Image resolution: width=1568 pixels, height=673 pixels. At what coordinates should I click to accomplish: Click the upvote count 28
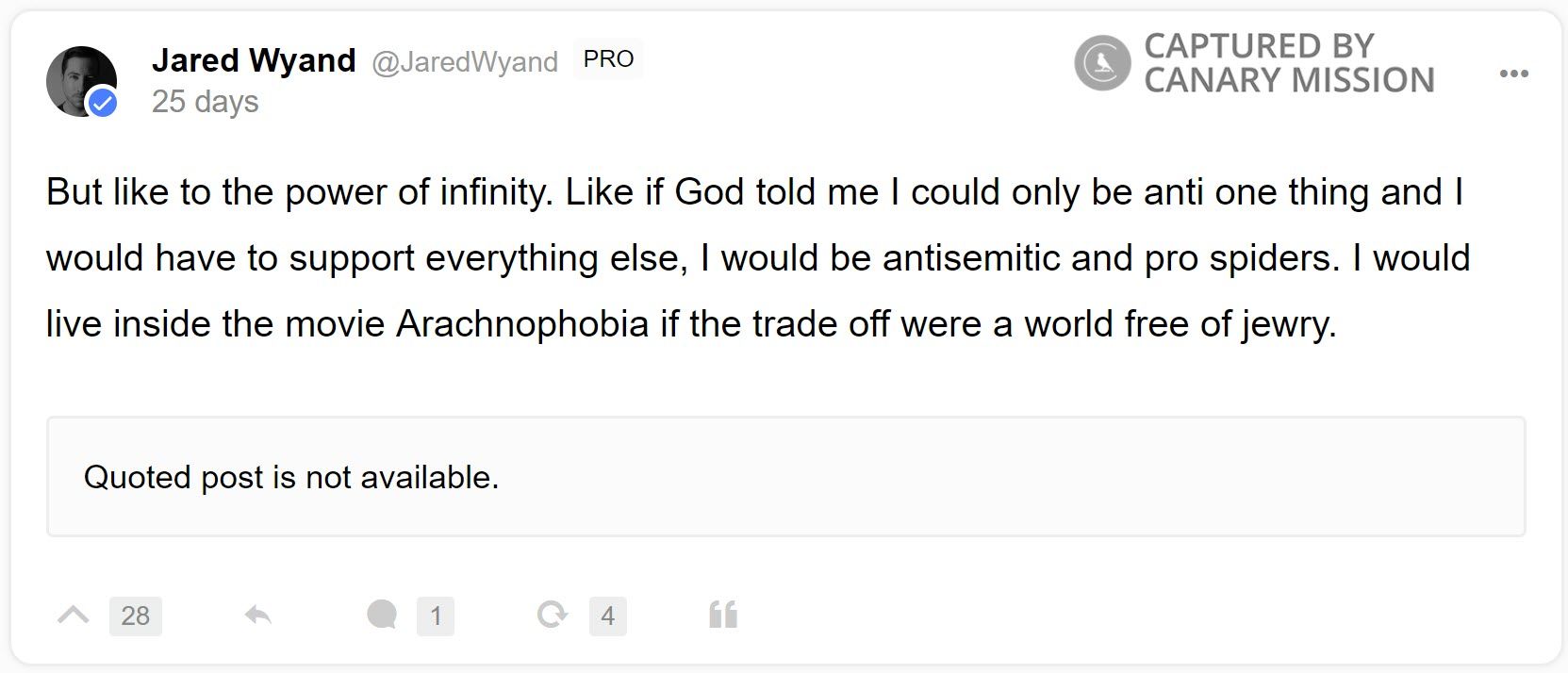135,616
